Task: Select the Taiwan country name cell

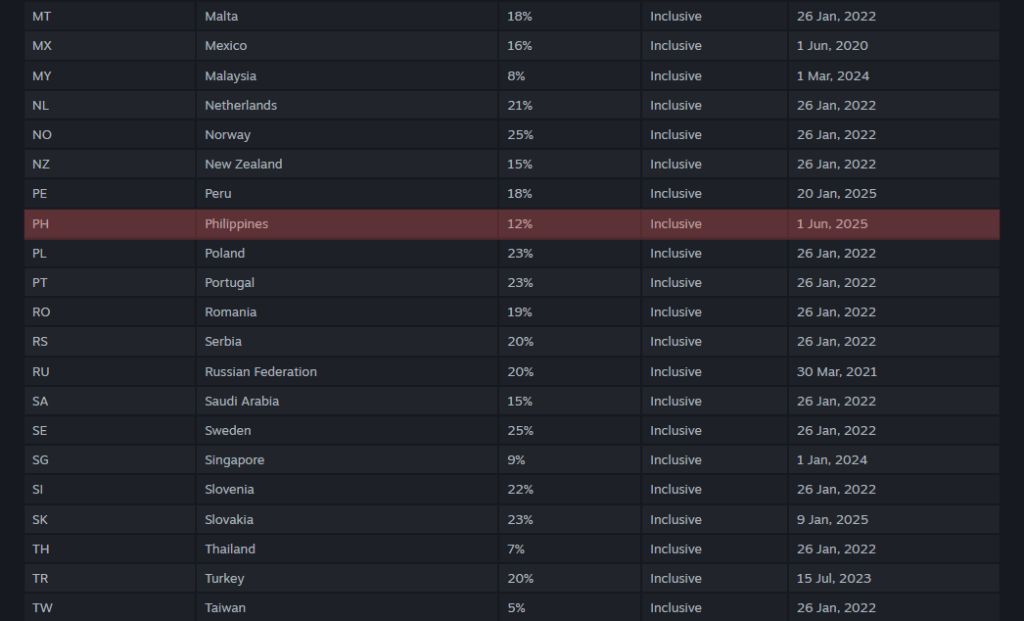Action: coord(225,608)
